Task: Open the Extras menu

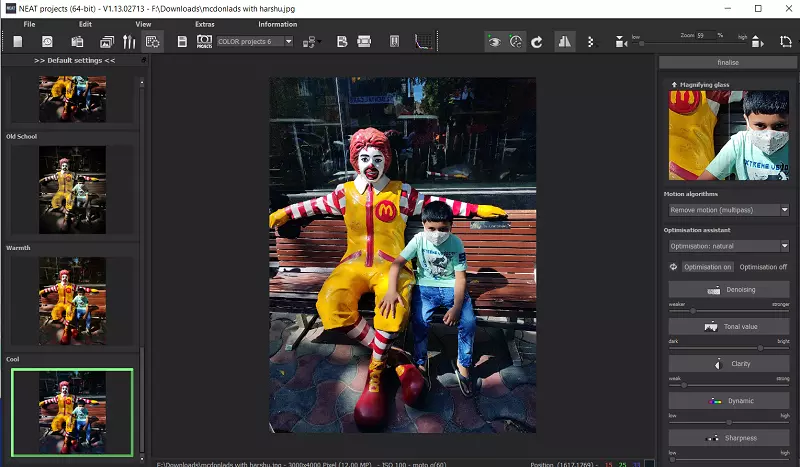Action: coord(204,23)
